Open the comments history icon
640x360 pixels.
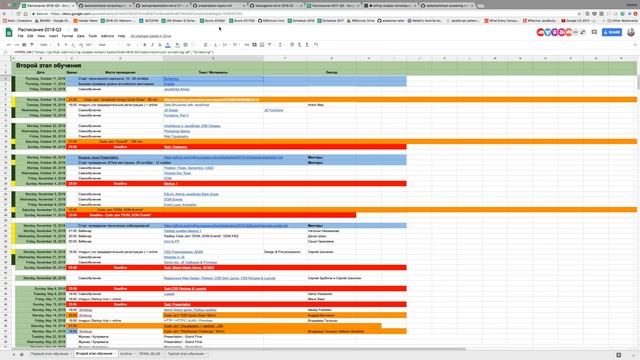pos(594,32)
